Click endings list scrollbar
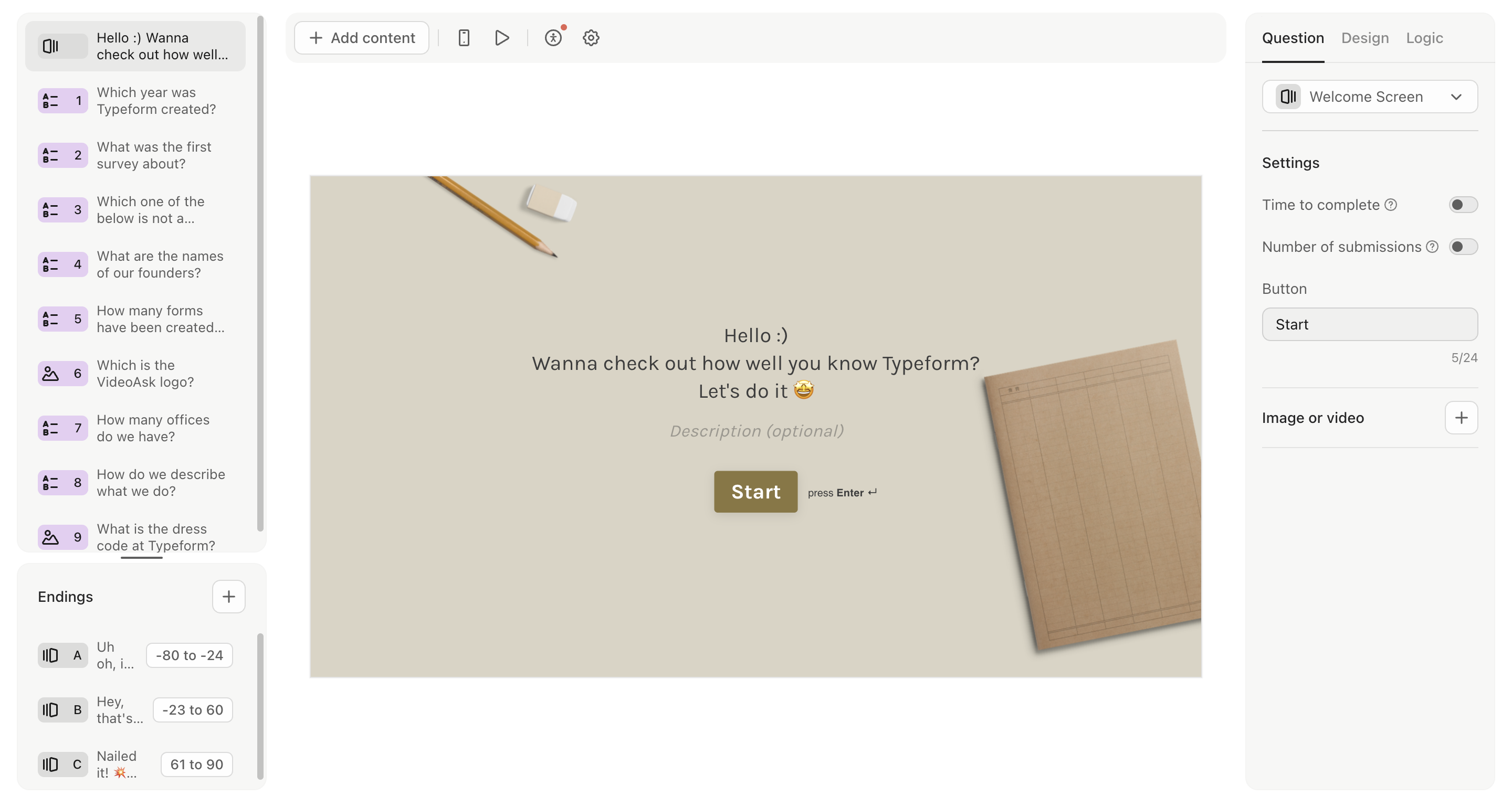Screen dimensions: 1512x807 [x=260, y=707]
